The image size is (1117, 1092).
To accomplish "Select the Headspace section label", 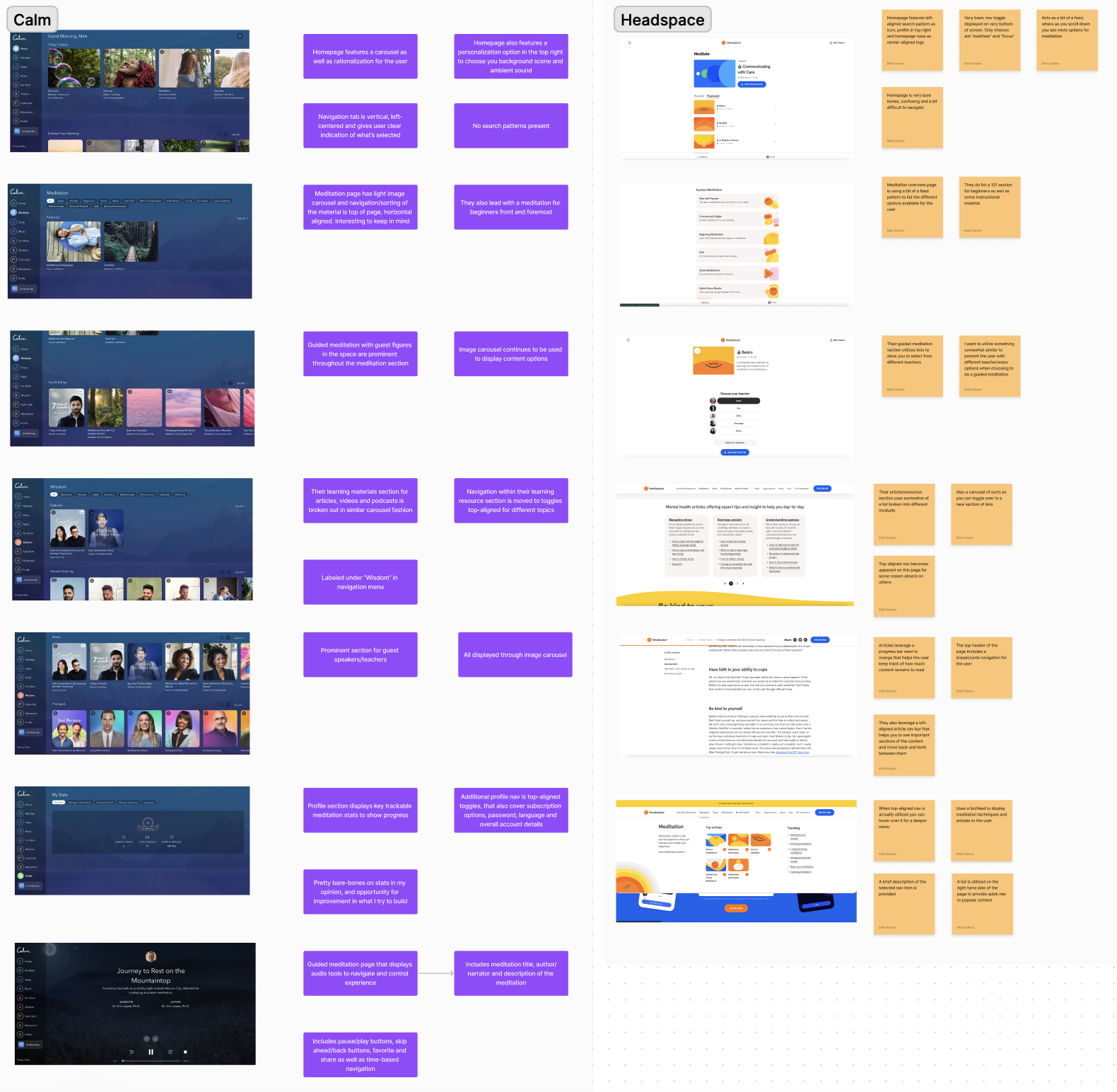I will click(662, 20).
